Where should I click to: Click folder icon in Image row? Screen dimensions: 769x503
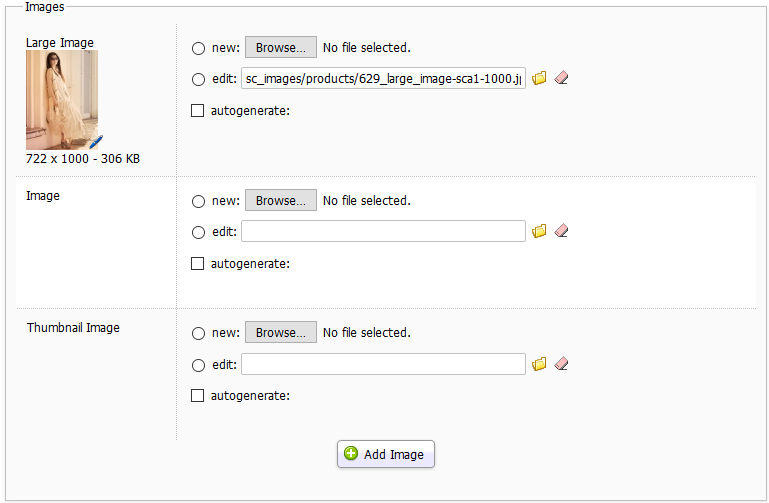coord(539,231)
